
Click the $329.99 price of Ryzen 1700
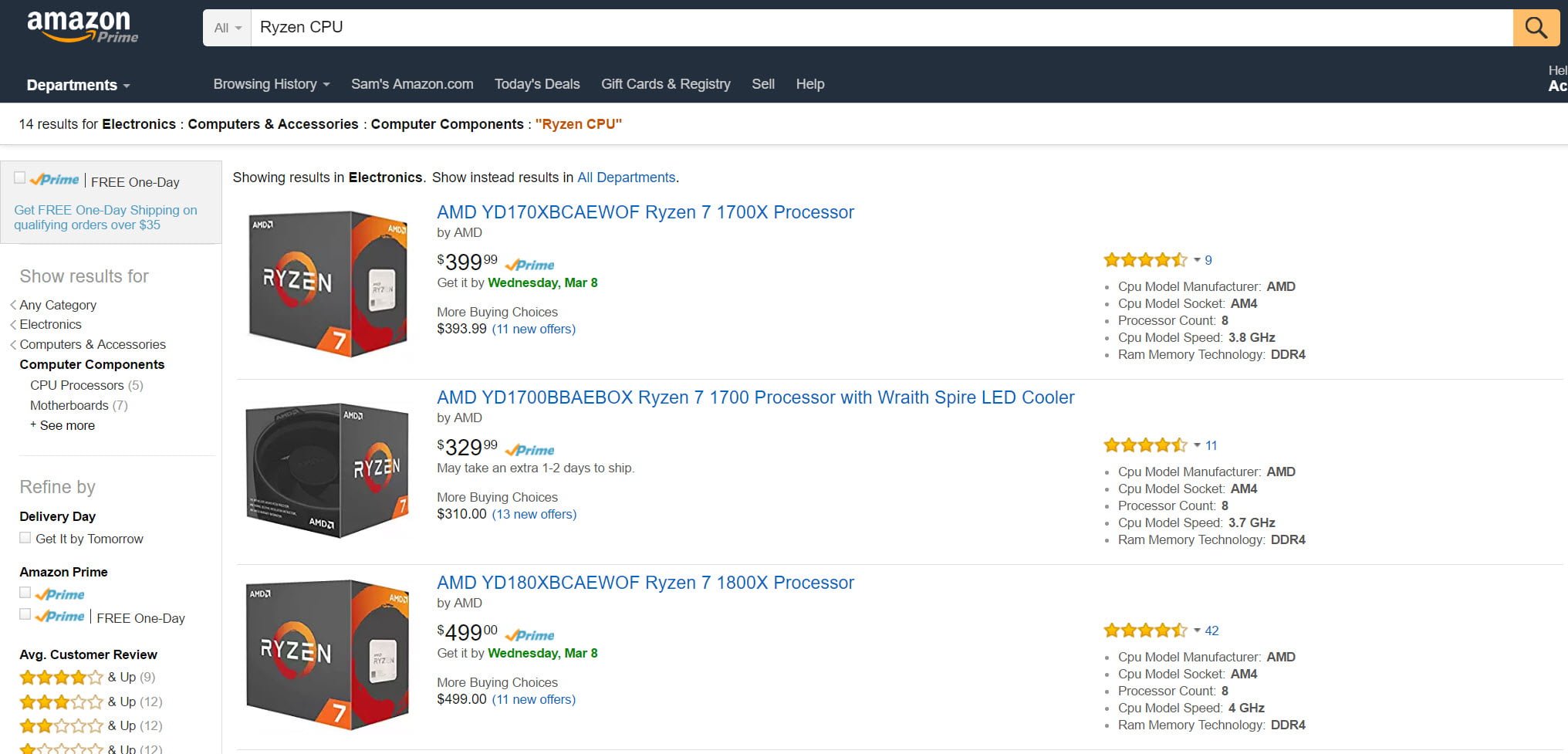(x=467, y=447)
